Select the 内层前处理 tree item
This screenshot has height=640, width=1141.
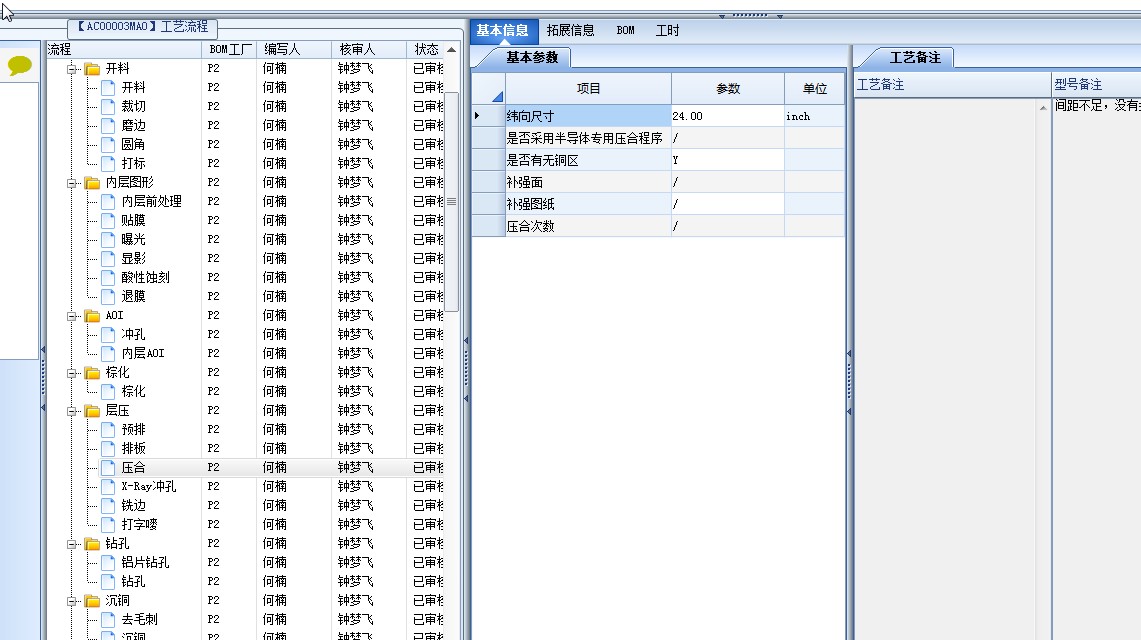[151, 201]
